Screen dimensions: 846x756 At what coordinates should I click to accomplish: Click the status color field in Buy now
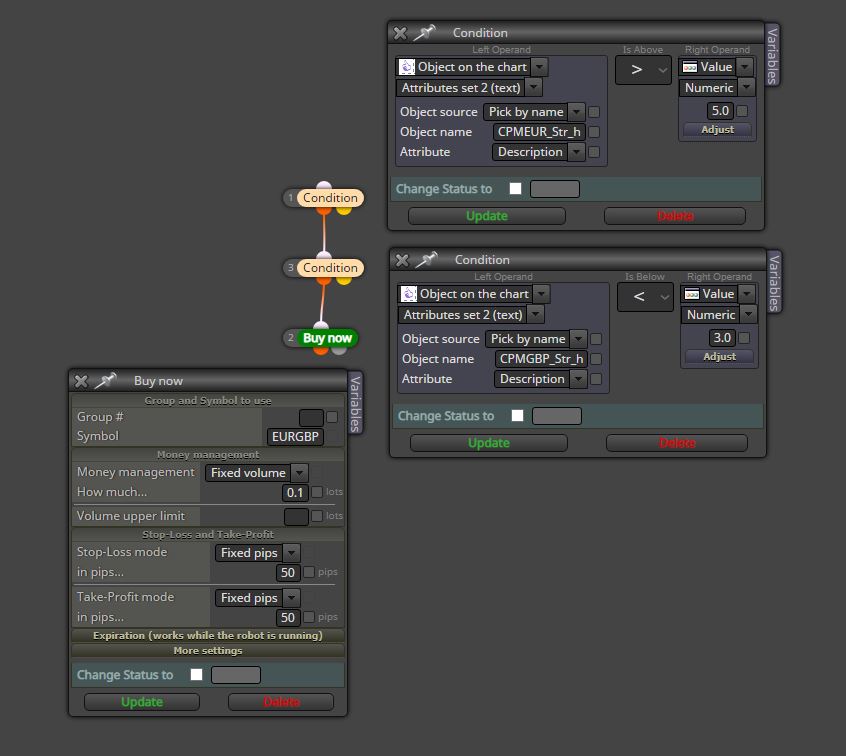coord(236,675)
